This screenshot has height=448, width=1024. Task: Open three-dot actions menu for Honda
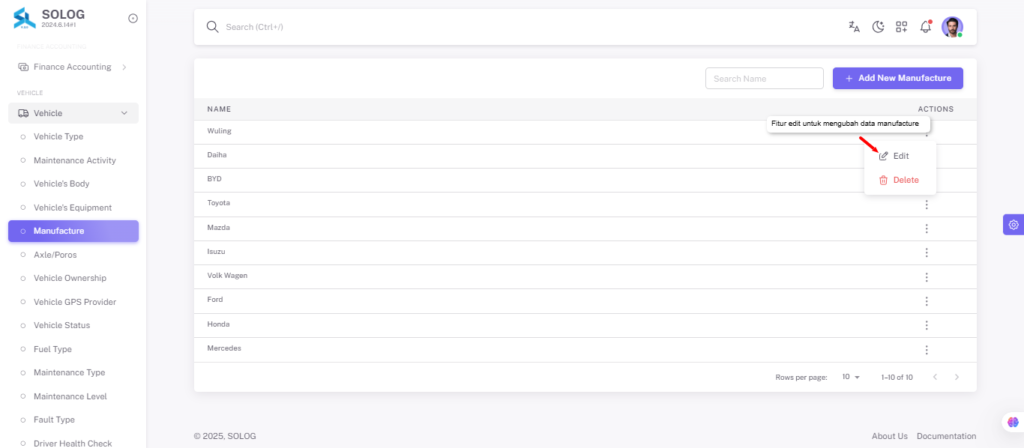tap(926, 325)
